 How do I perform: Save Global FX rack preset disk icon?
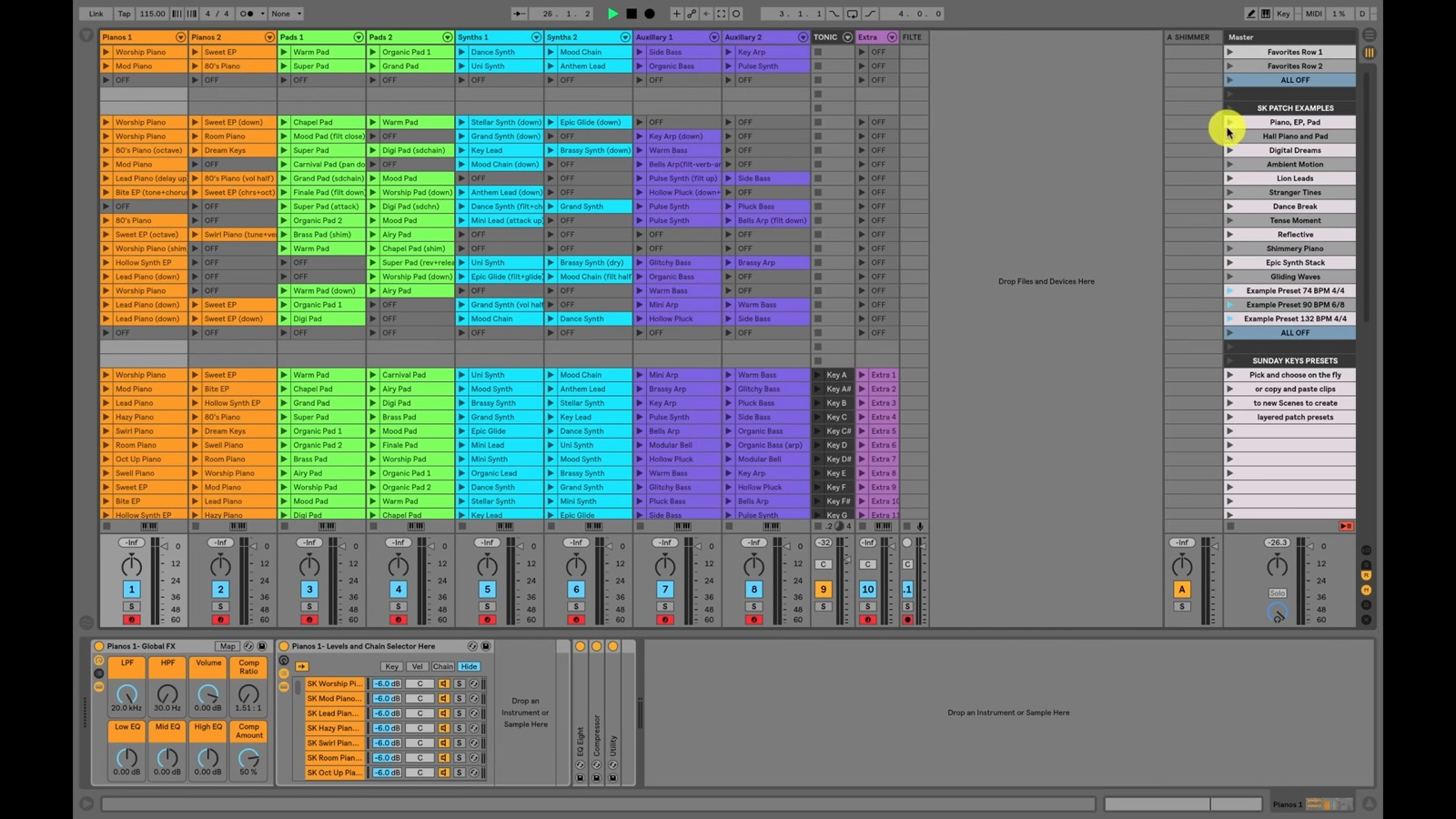tap(262, 646)
